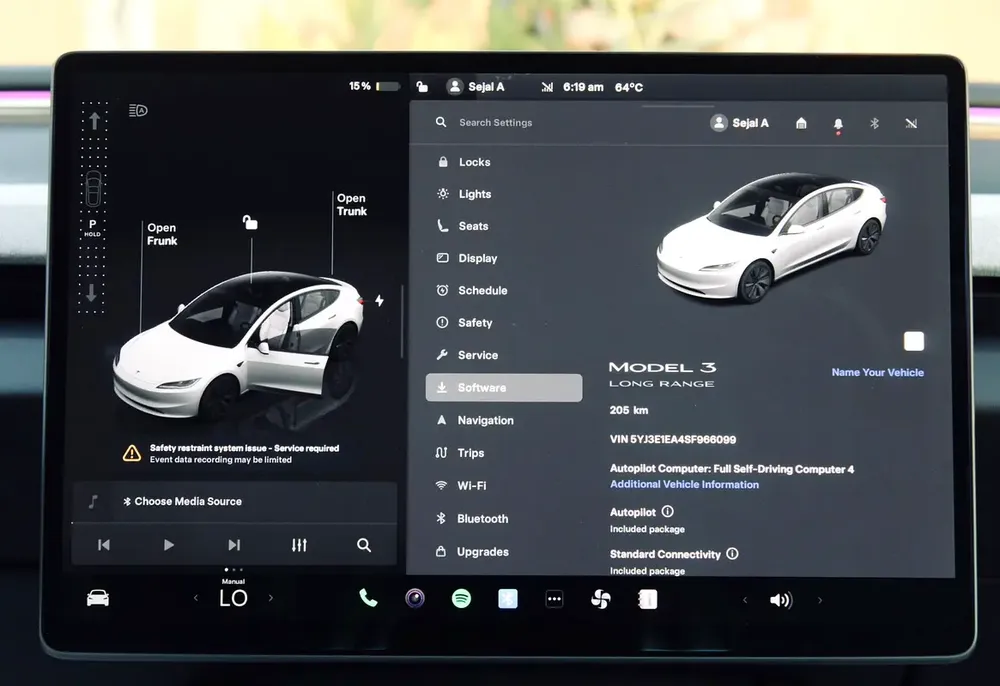Toggle the auto headlights icon
This screenshot has width=1000, height=686.
pyautogui.click(x=138, y=110)
